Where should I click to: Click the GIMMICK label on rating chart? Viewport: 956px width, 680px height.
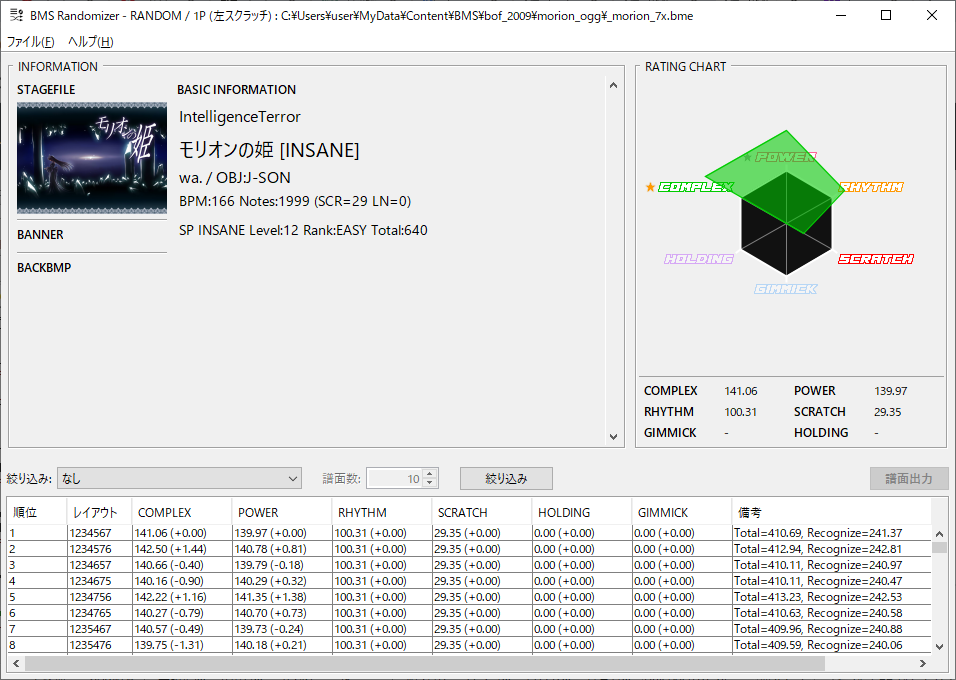(x=785, y=289)
